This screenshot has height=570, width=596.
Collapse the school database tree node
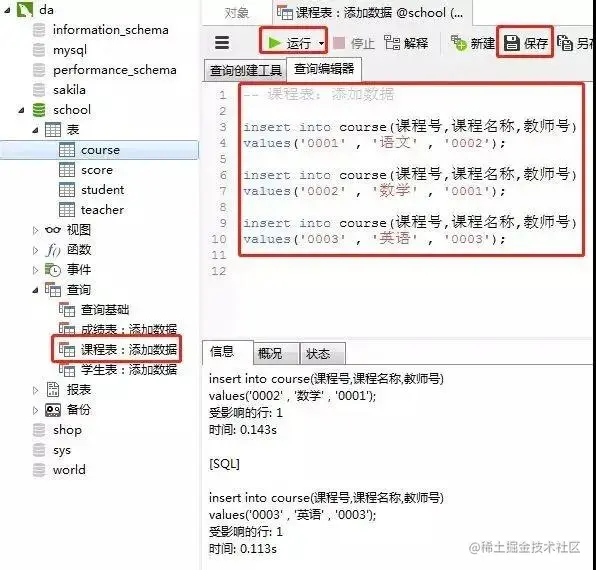pyautogui.click(x=21, y=110)
